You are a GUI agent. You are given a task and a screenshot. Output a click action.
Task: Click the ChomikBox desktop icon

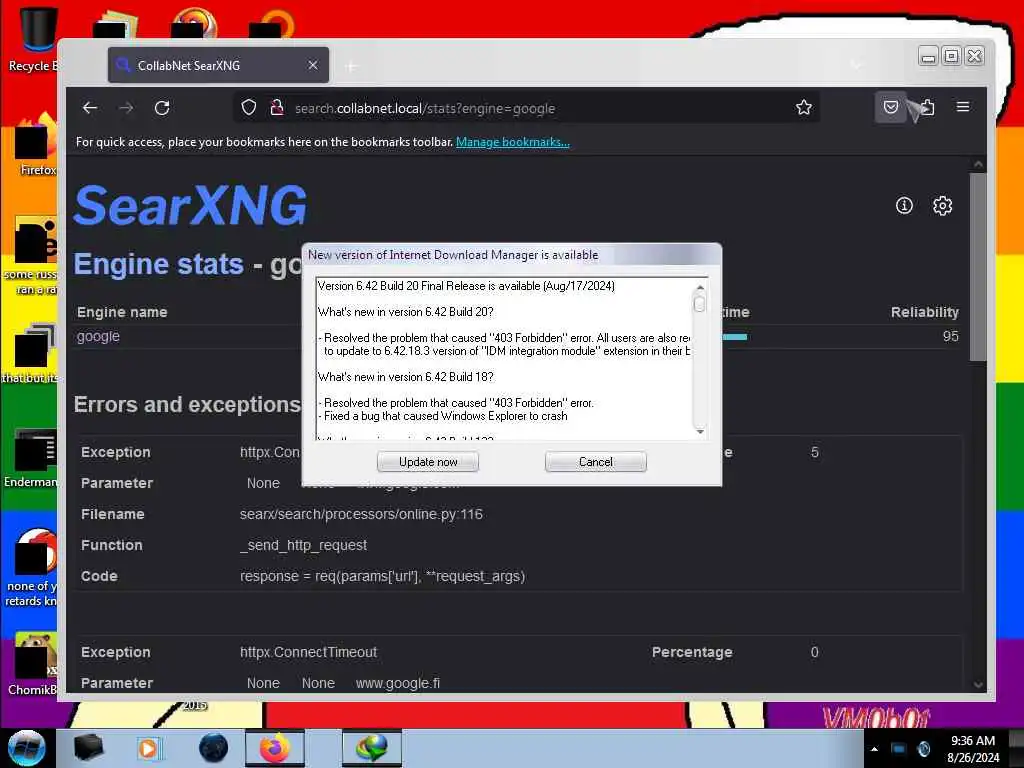coord(33,663)
